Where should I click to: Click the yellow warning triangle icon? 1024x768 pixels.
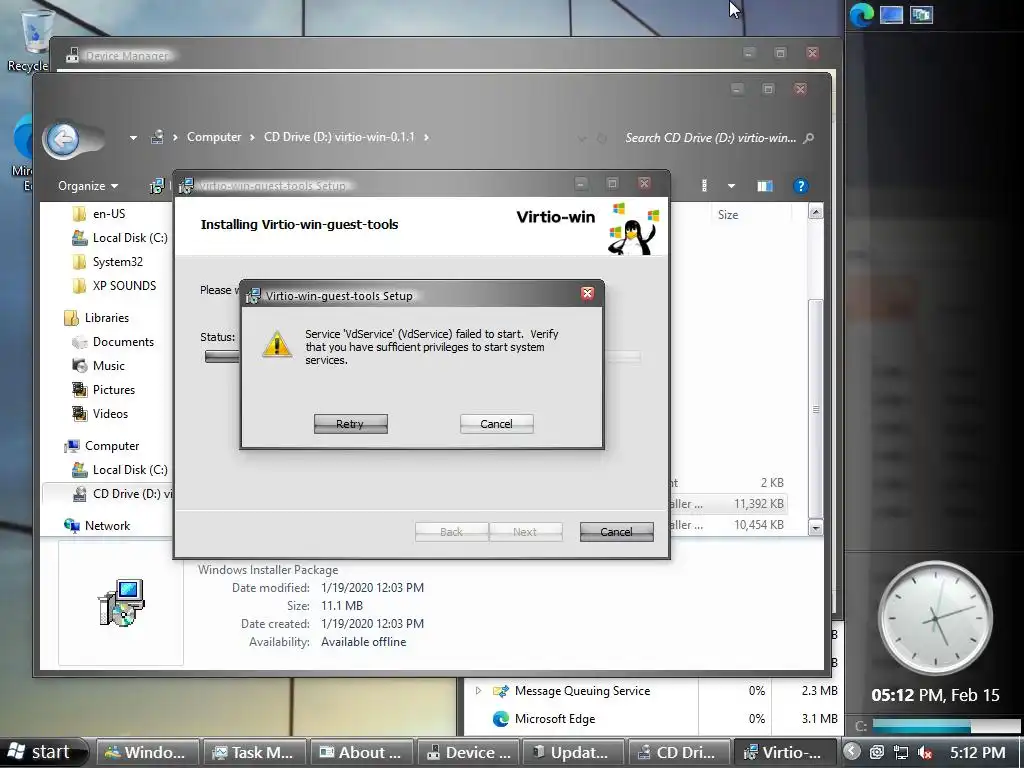pos(277,344)
